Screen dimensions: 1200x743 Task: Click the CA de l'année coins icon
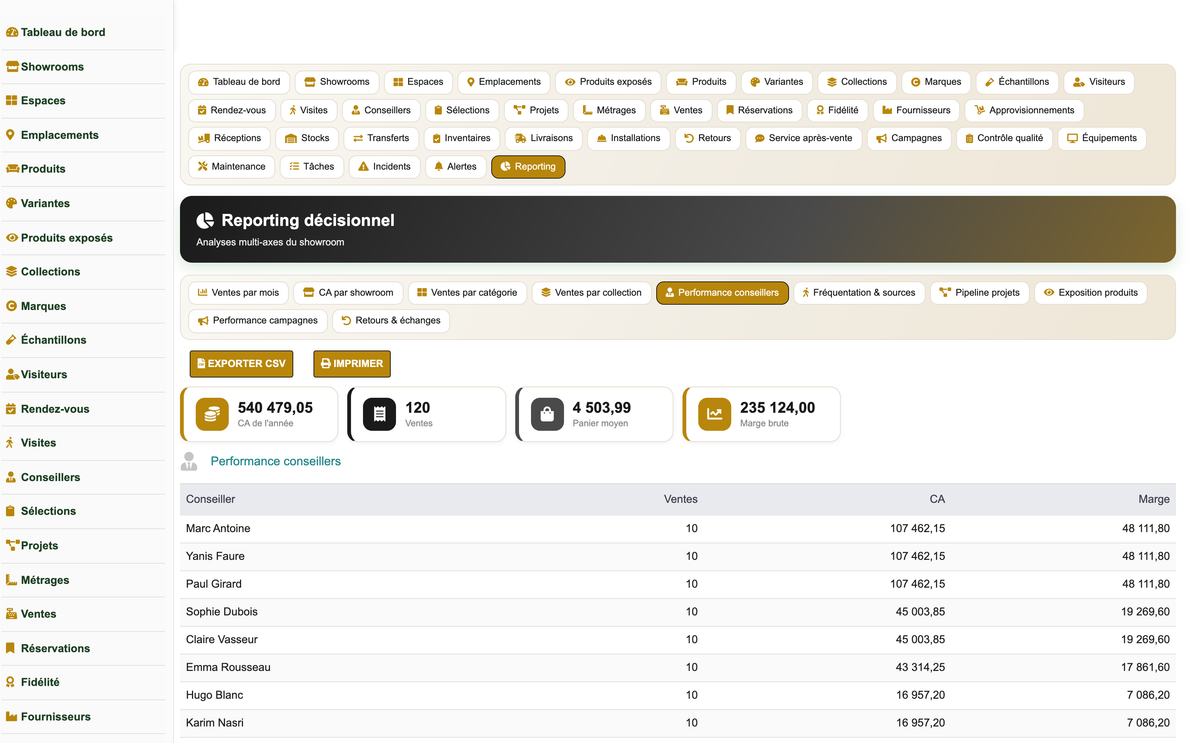point(212,414)
